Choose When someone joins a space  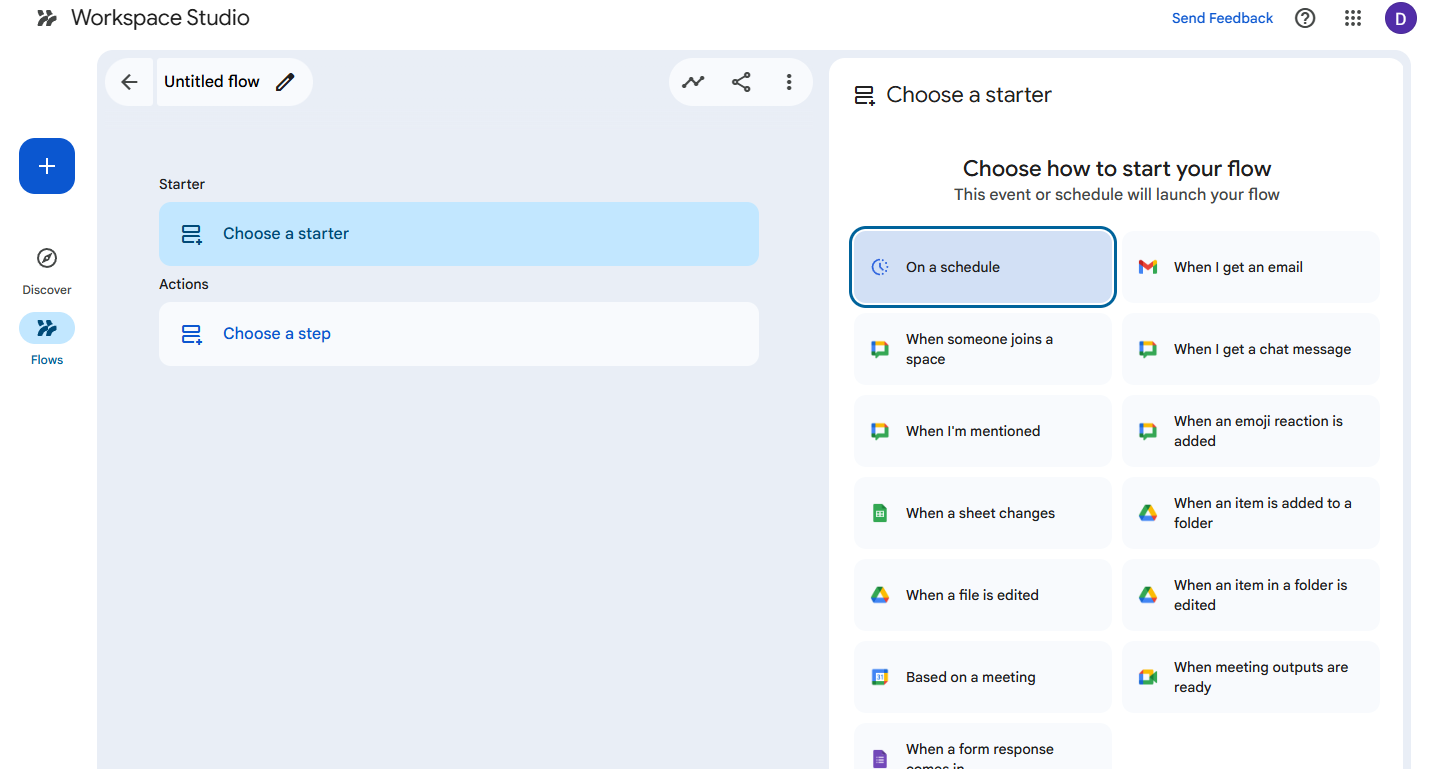pos(983,349)
